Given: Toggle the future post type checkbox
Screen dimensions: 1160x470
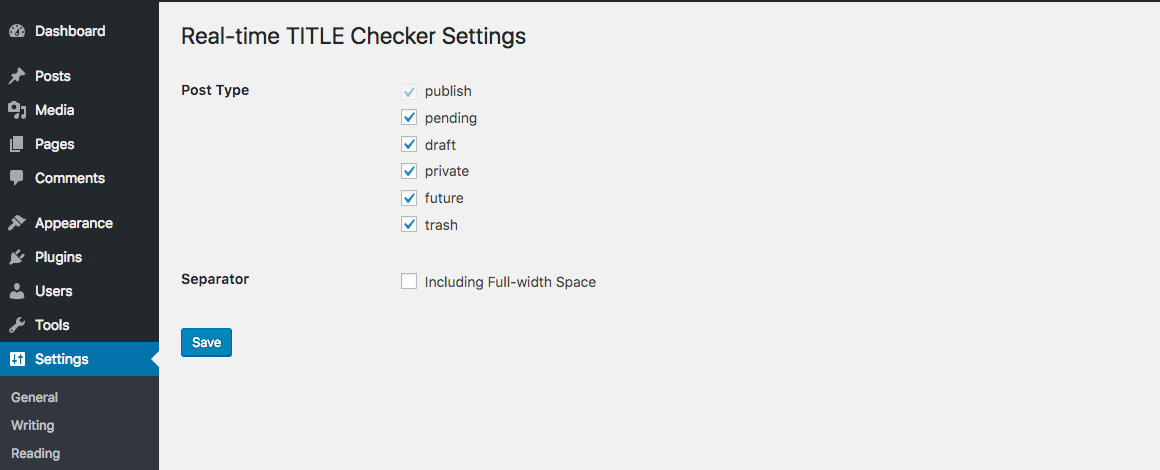Looking at the screenshot, I should (409, 198).
